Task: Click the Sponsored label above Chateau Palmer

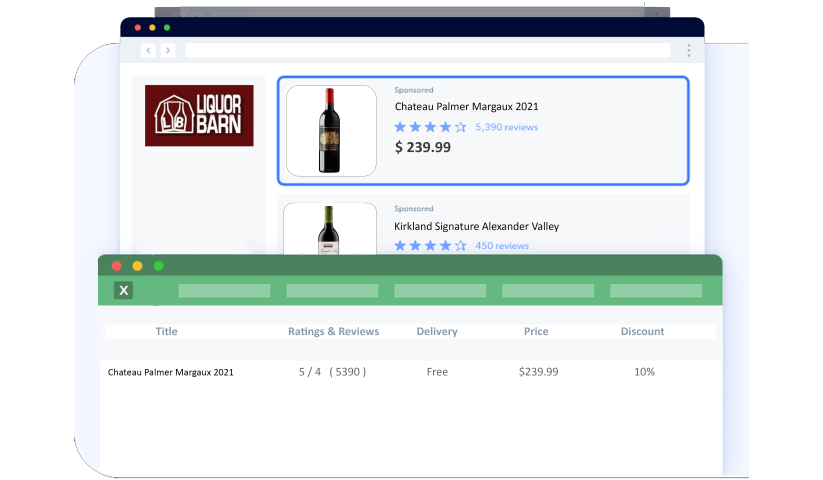Action: point(414,90)
